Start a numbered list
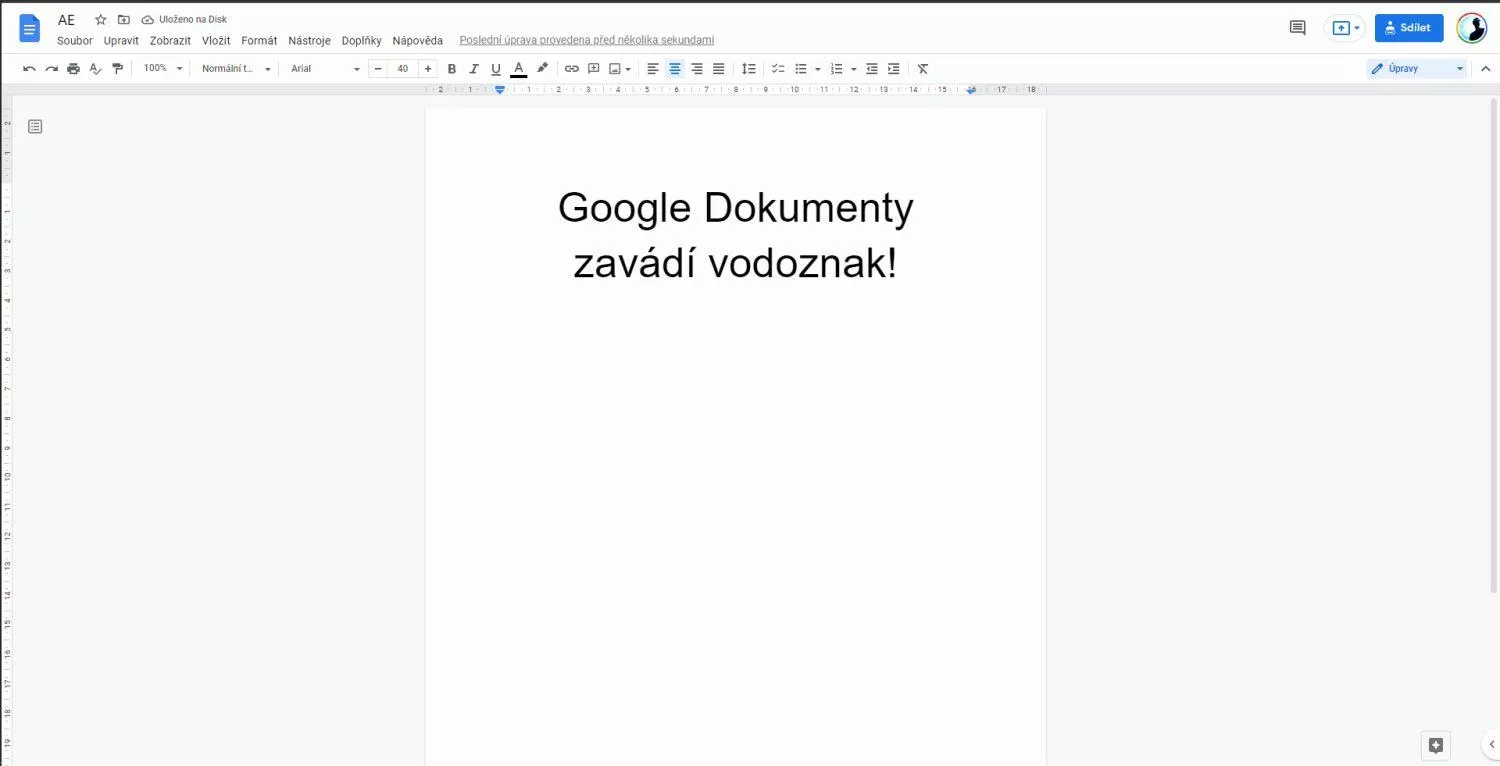The width and height of the screenshot is (1500, 766). pos(837,69)
